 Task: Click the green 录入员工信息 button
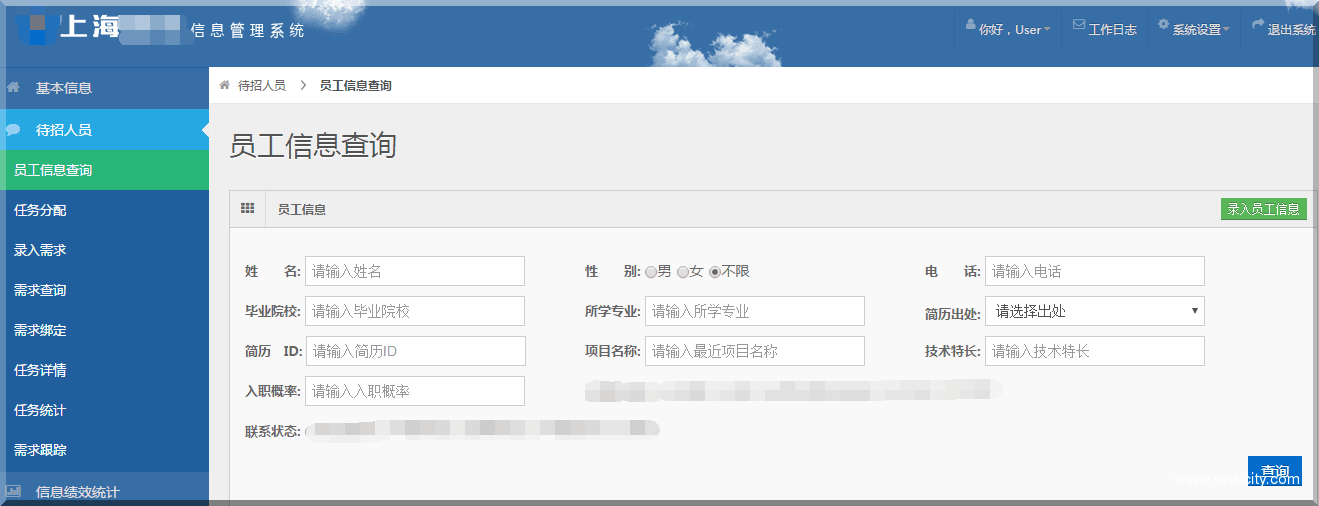pos(1264,209)
